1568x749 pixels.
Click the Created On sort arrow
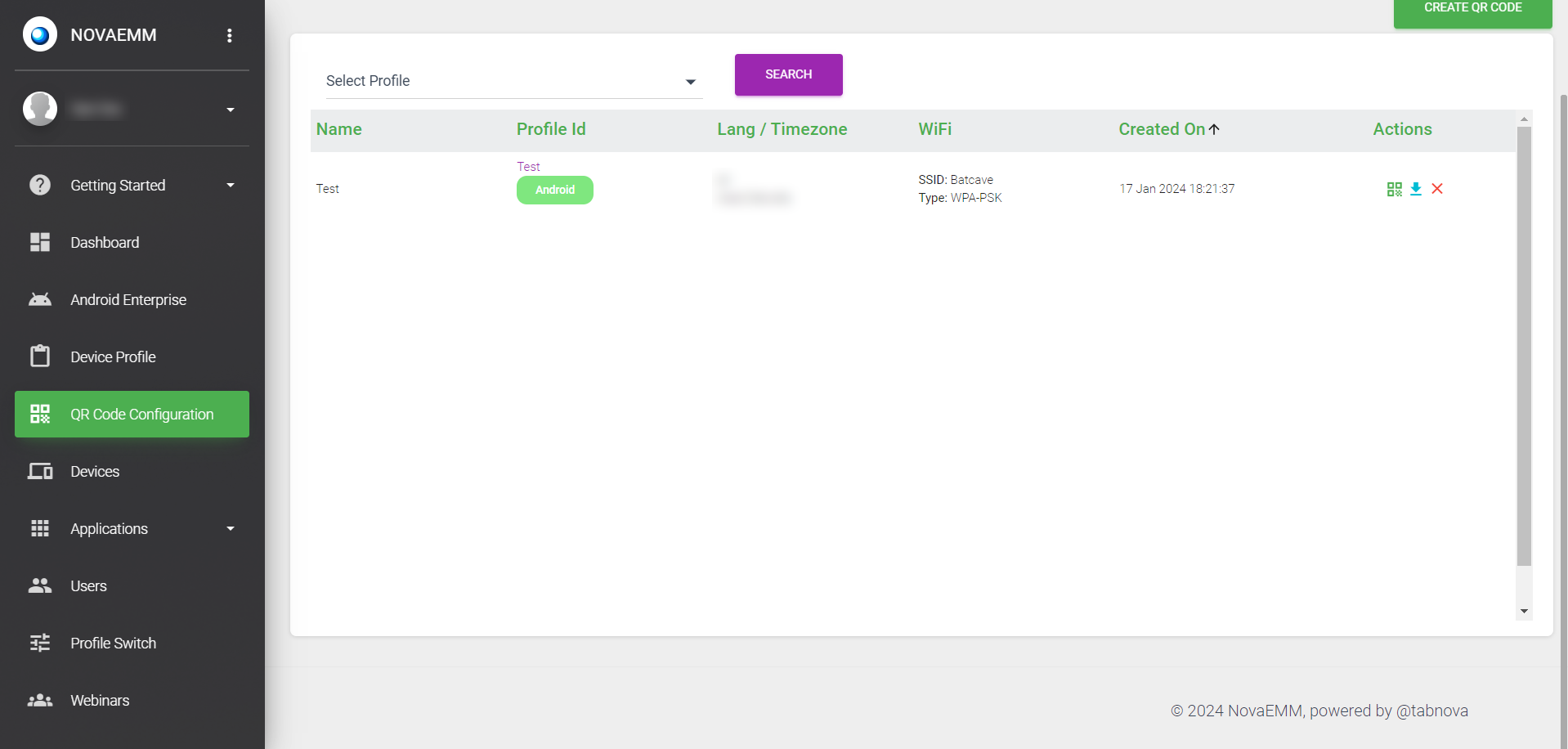tap(1215, 129)
